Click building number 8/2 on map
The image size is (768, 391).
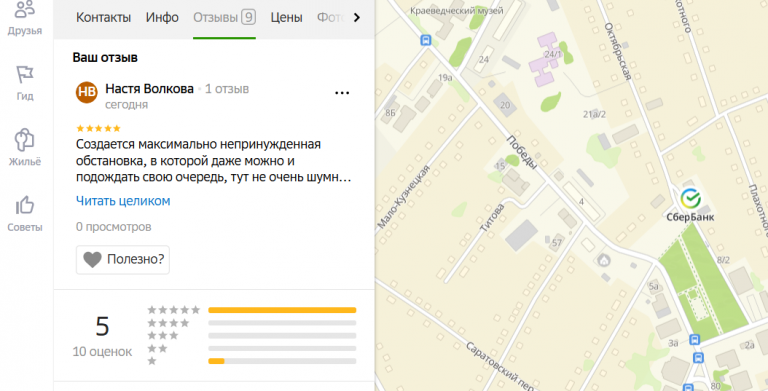723,260
